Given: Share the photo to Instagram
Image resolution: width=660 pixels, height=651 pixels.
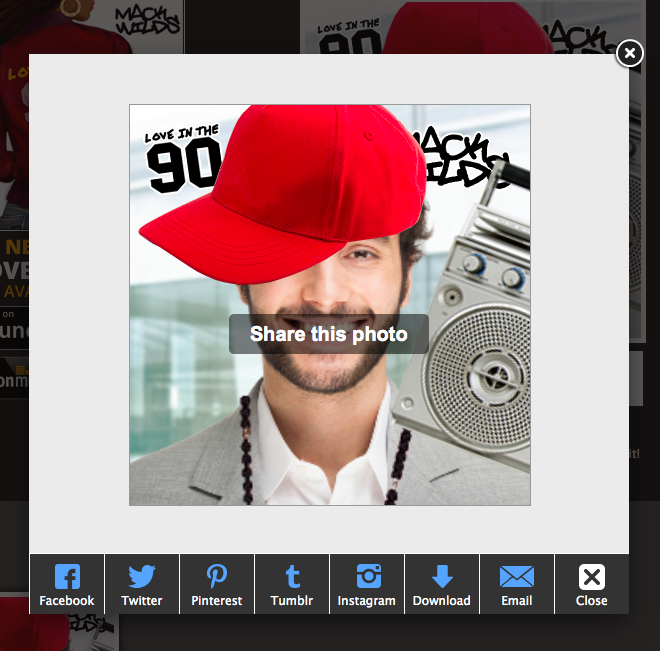Looking at the screenshot, I should (x=367, y=584).
